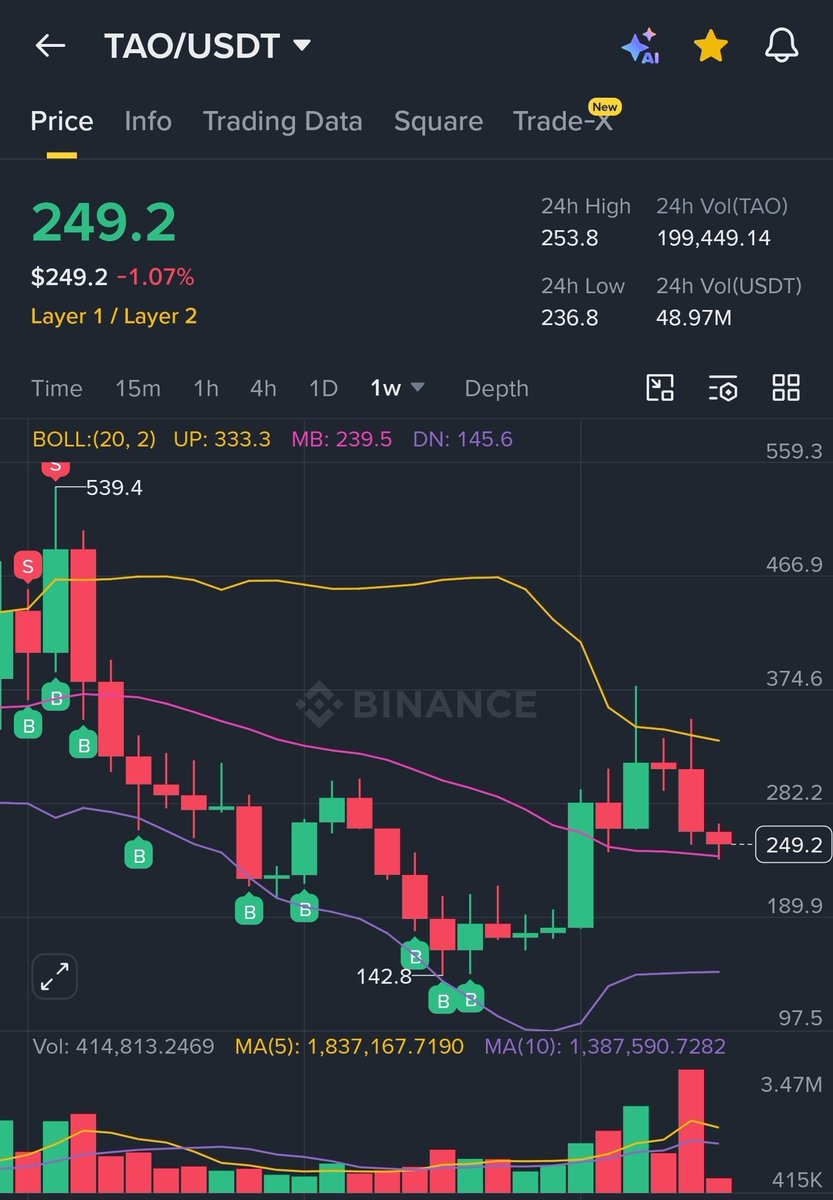Click the UP: 333.3 band value
The image size is (833, 1200).
222,439
